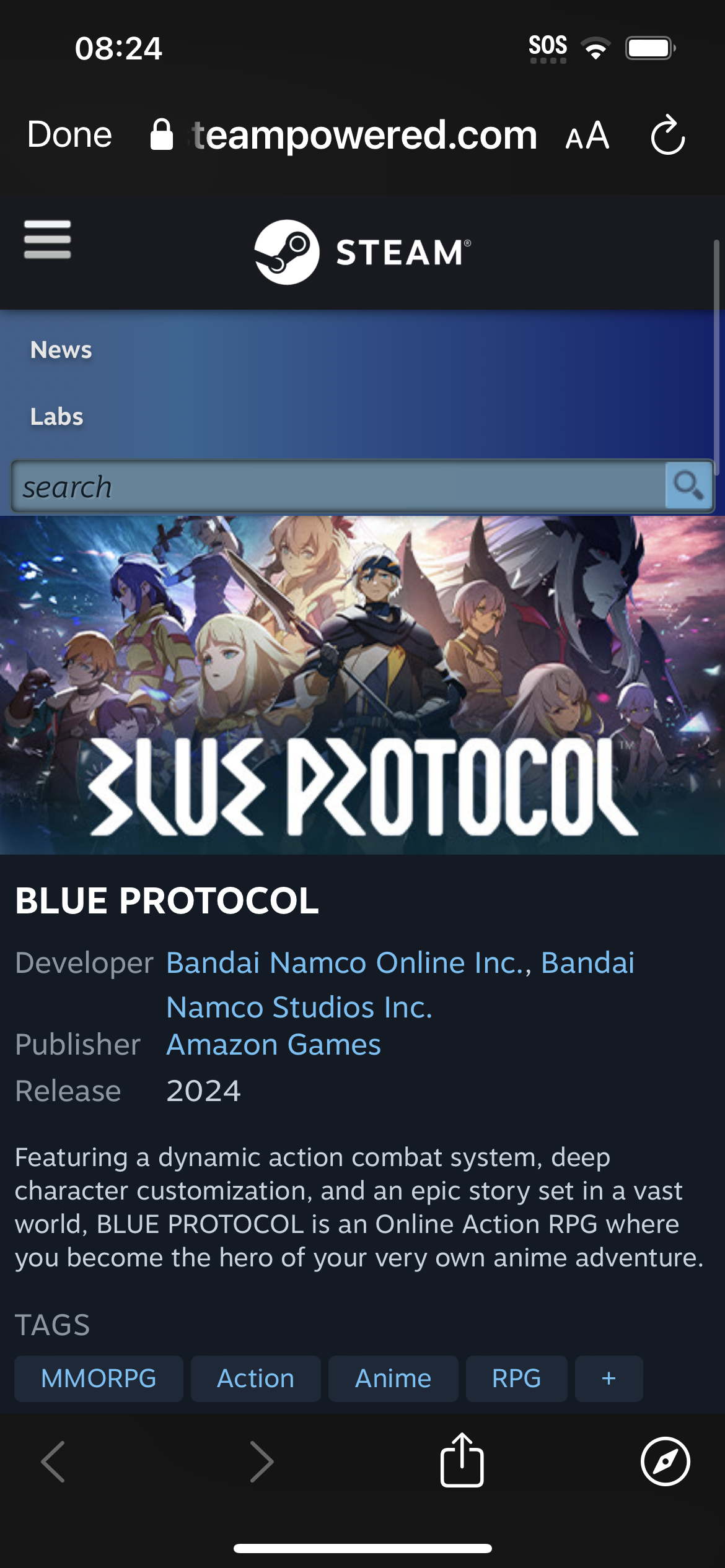Tap the Blue Protocol banner image
The width and height of the screenshot is (725, 1568).
(362, 685)
